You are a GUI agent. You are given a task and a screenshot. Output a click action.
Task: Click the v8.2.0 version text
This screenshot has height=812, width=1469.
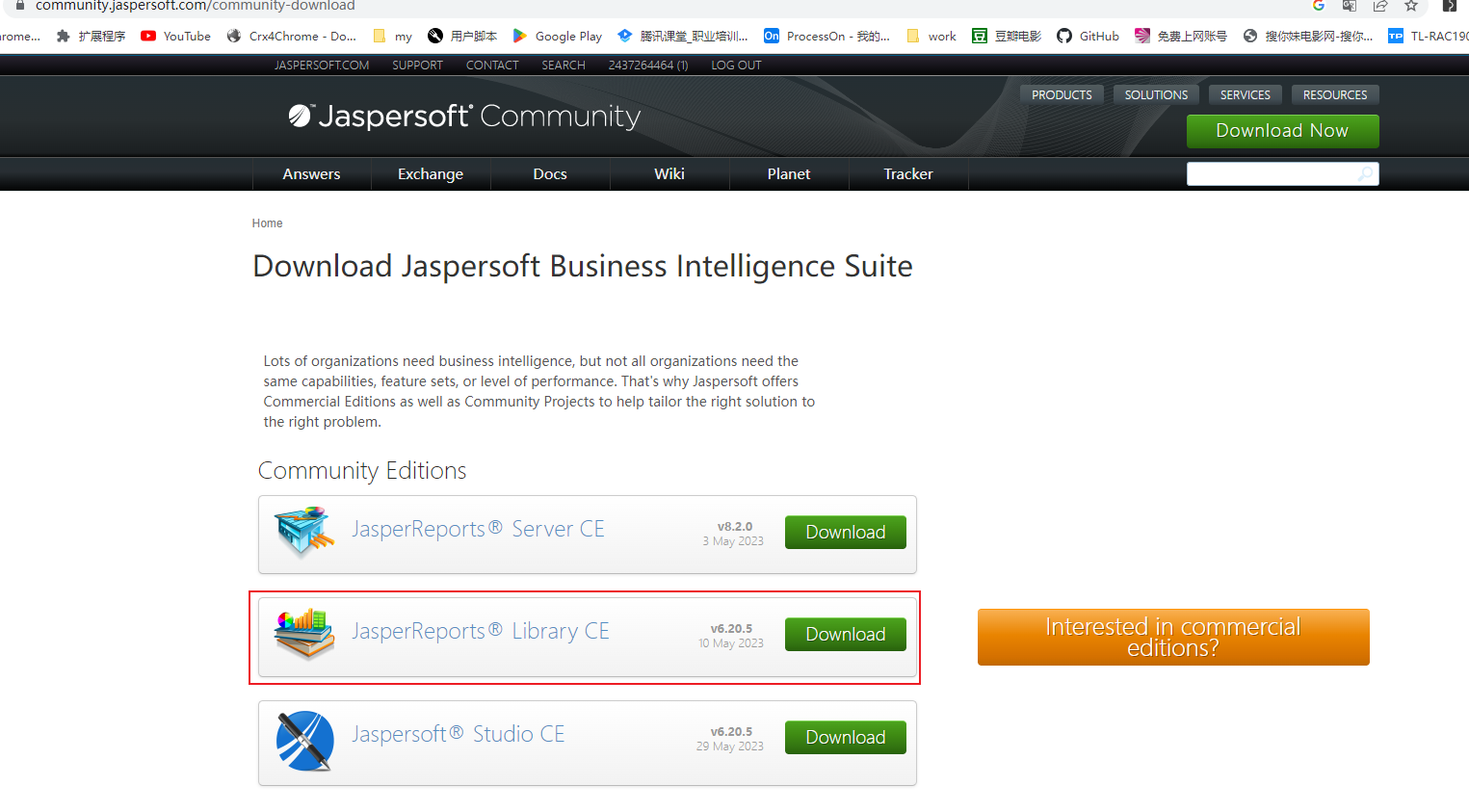coord(735,527)
